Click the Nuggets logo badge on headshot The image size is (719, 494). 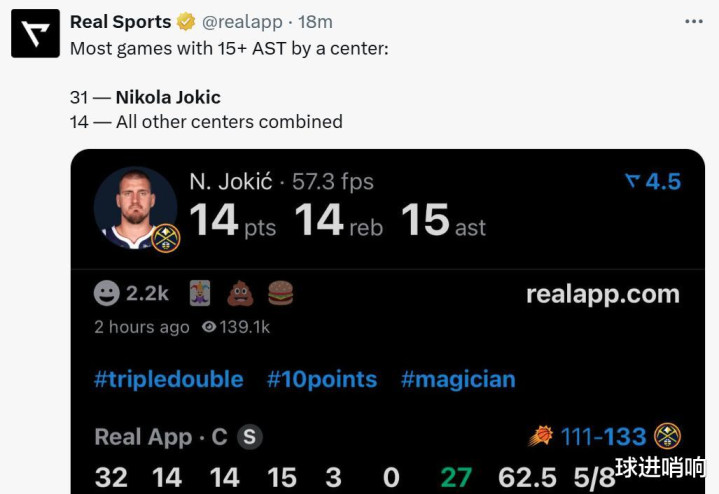pyautogui.click(x=165, y=238)
